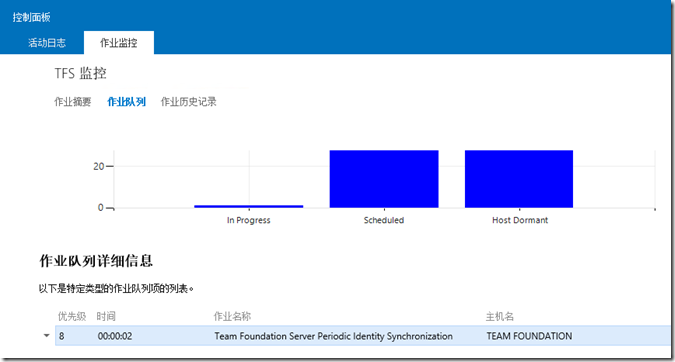Click the Host Dormant axis label

coord(520,220)
